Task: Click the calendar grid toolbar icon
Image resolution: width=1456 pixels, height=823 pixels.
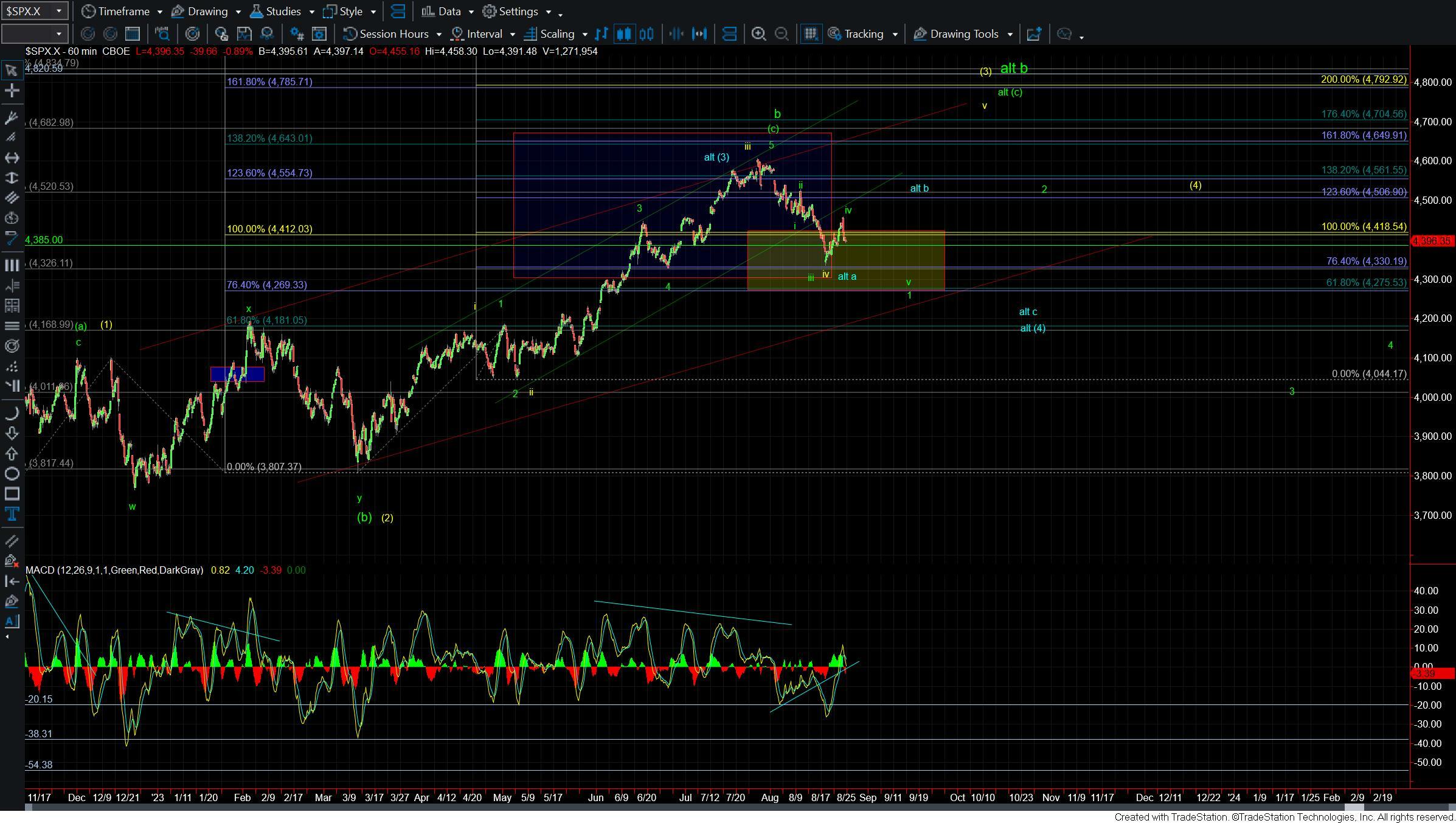Action: [x=132, y=34]
